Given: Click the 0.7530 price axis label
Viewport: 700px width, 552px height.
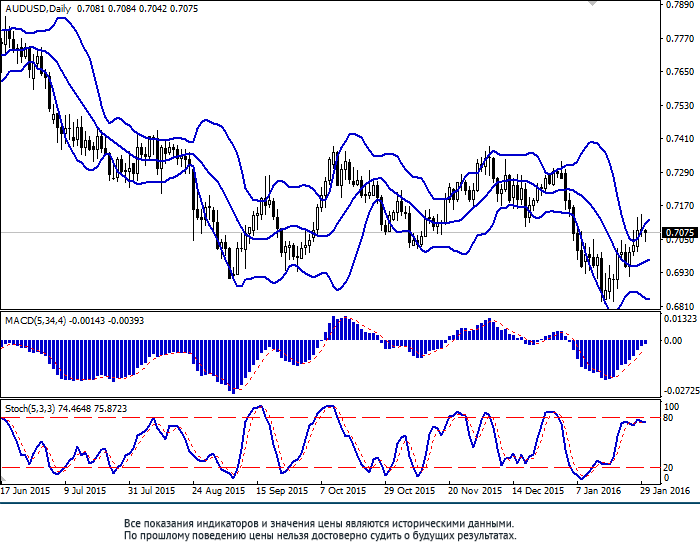Looking at the screenshot, I should coord(680,106).
